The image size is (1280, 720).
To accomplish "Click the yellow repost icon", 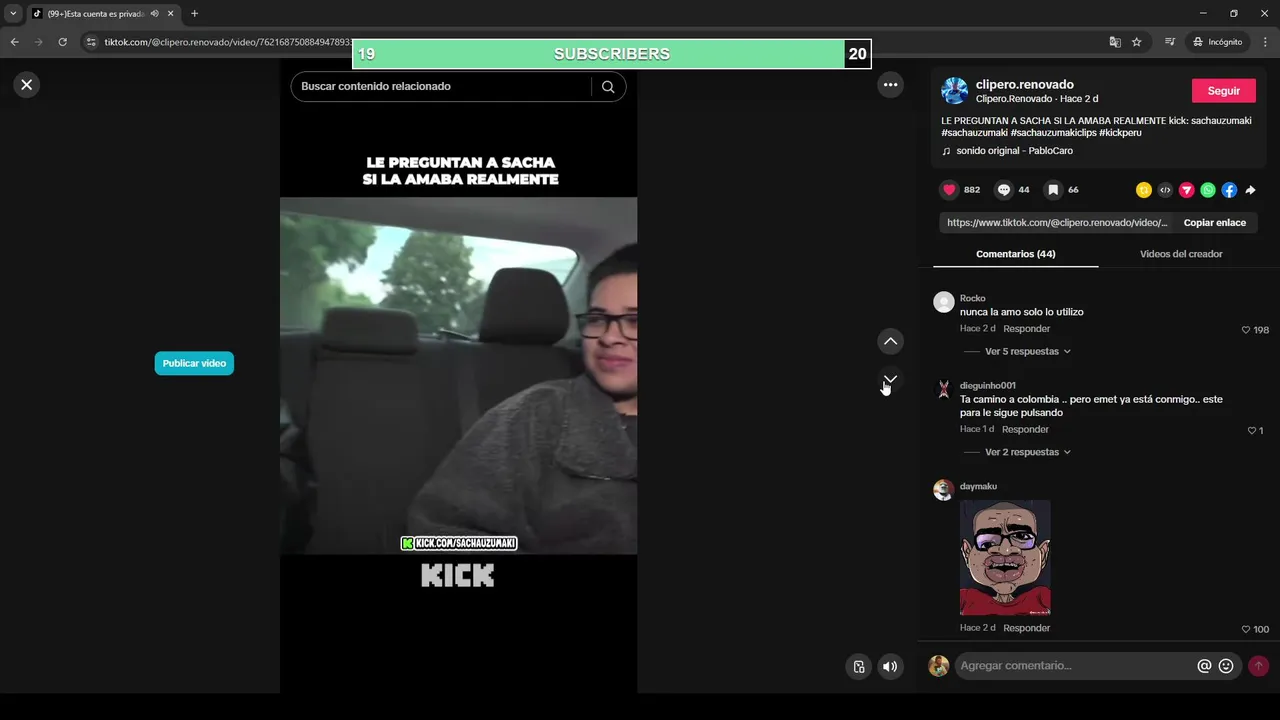I will (x=1144, y=190).
